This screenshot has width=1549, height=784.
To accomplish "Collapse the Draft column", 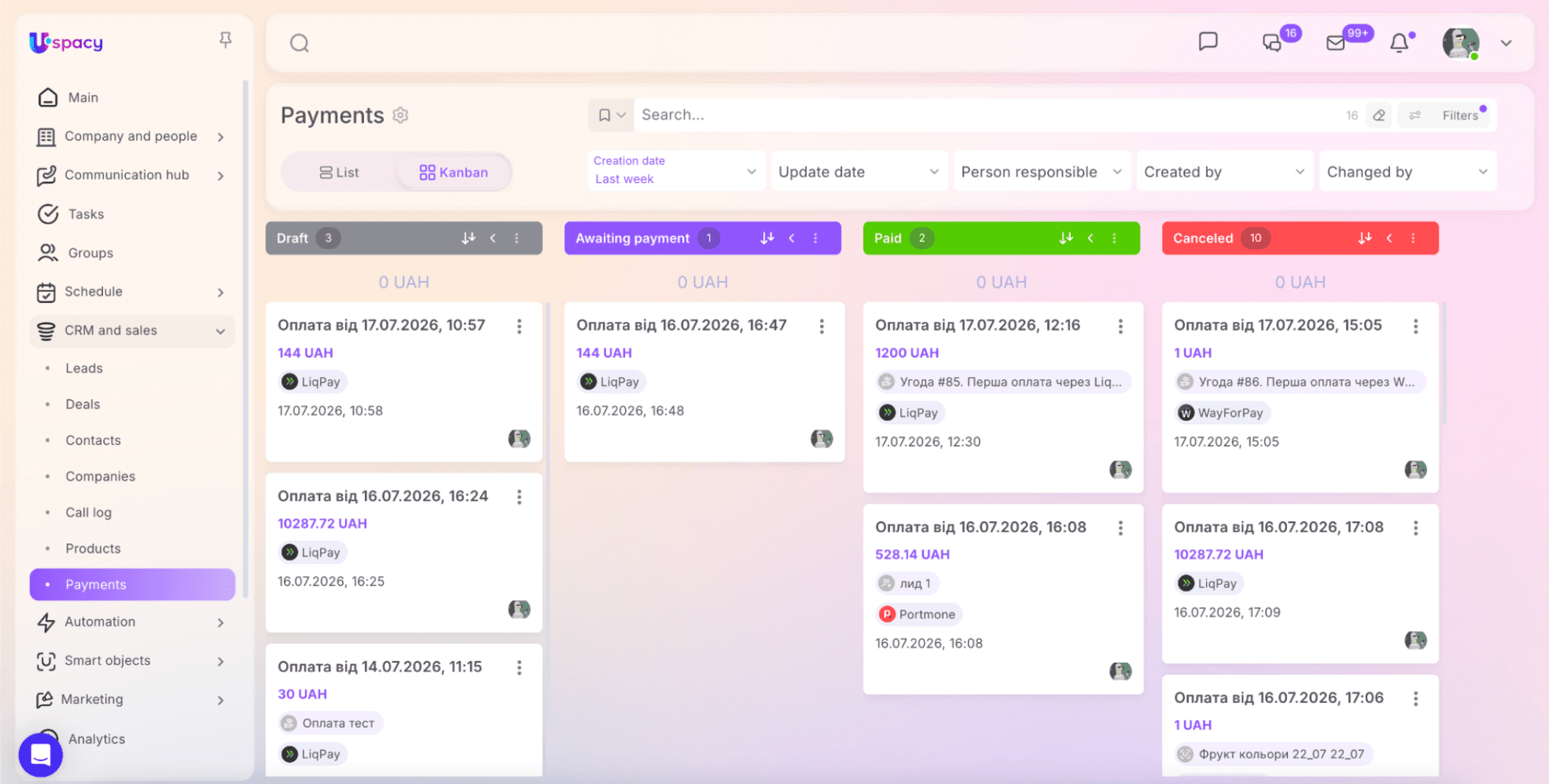I will pos(493,238).
